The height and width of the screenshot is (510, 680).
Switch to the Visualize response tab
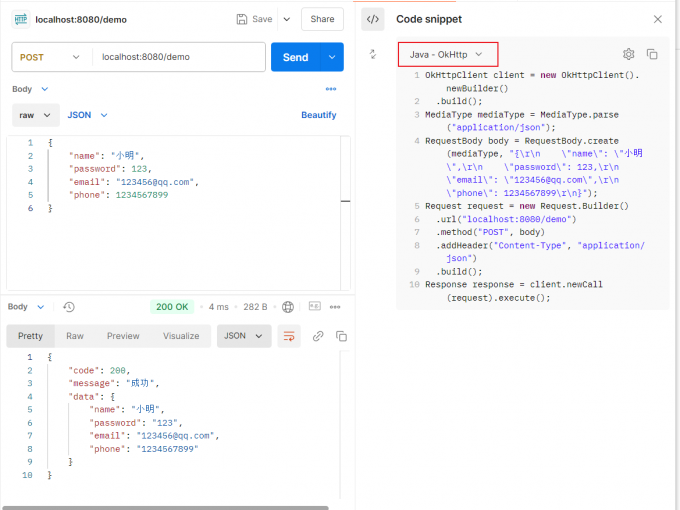pos(181,336)
